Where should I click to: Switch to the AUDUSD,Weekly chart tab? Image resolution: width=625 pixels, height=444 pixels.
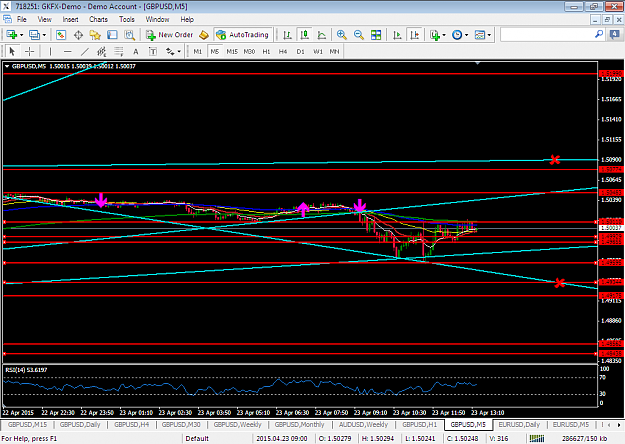click(363, 424)
